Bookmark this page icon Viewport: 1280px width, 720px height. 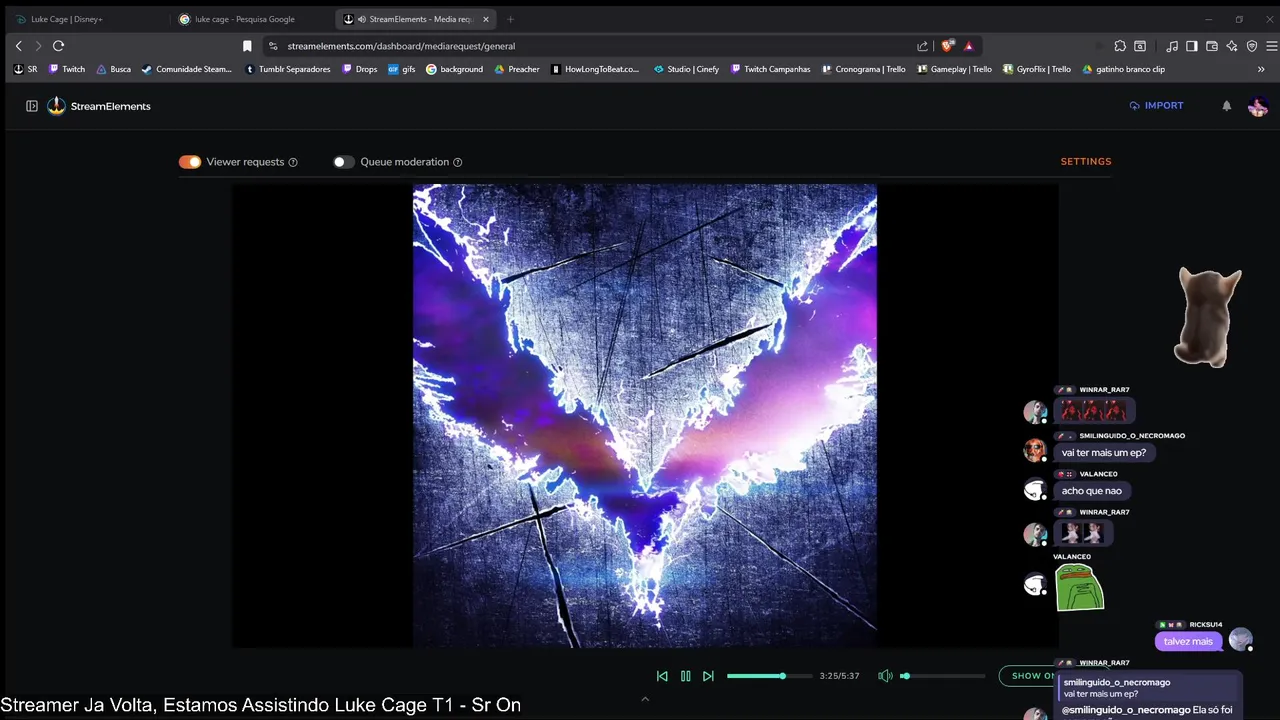click(247, 46)
